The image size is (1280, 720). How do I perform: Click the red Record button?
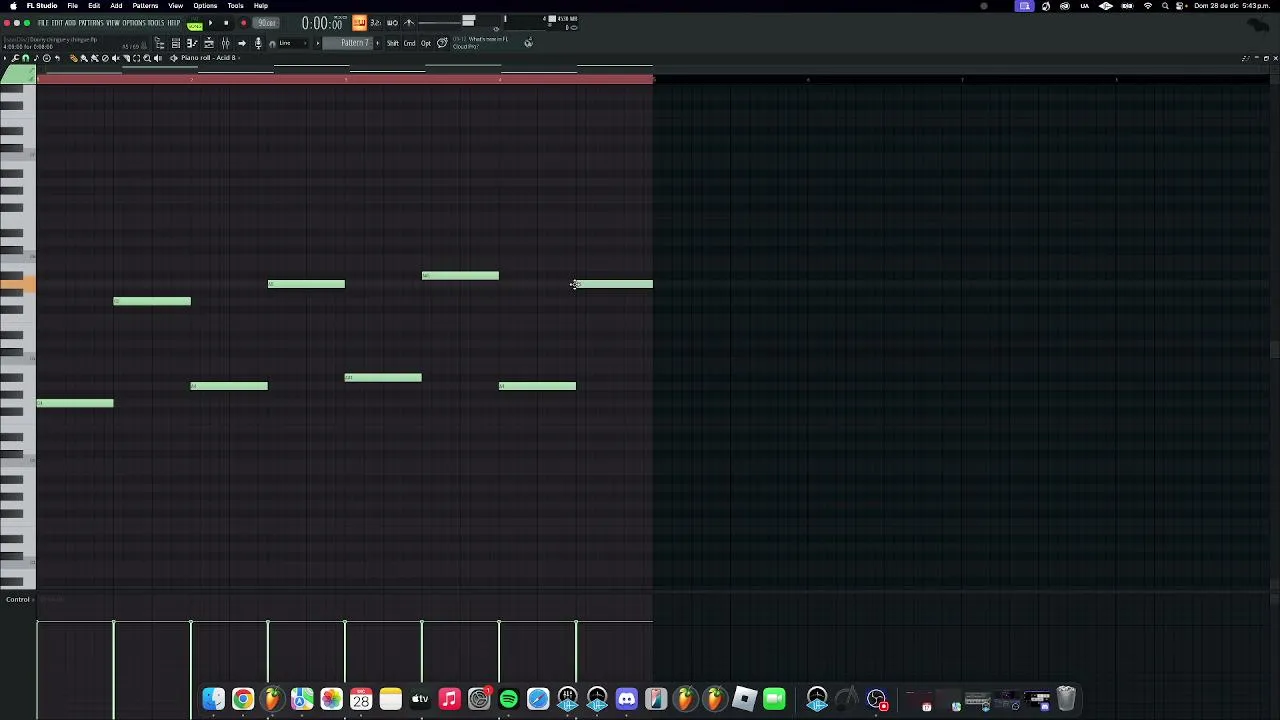[x=243, y=23]
